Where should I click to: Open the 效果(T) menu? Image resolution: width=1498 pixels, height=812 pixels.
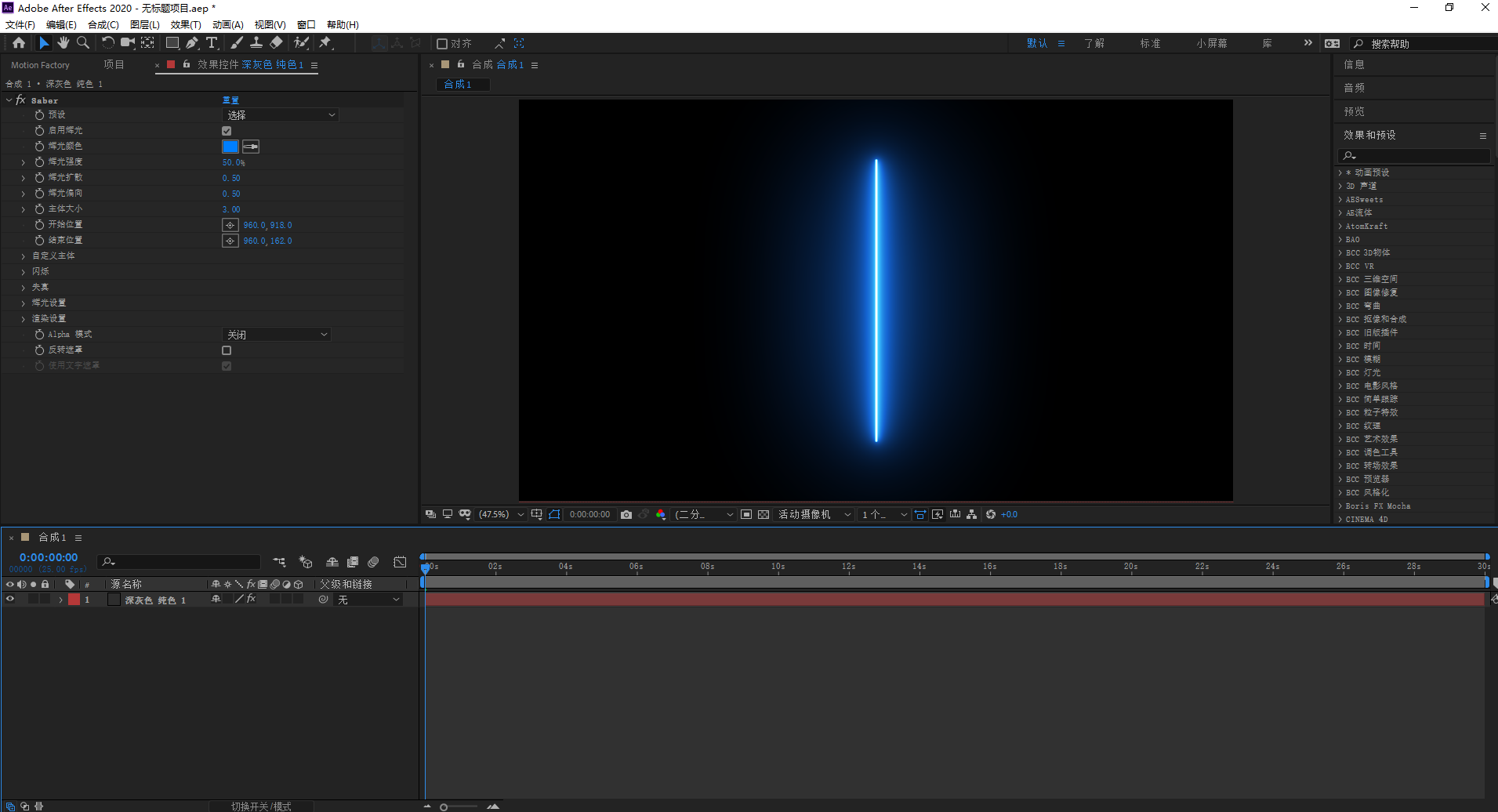(185, 24)
